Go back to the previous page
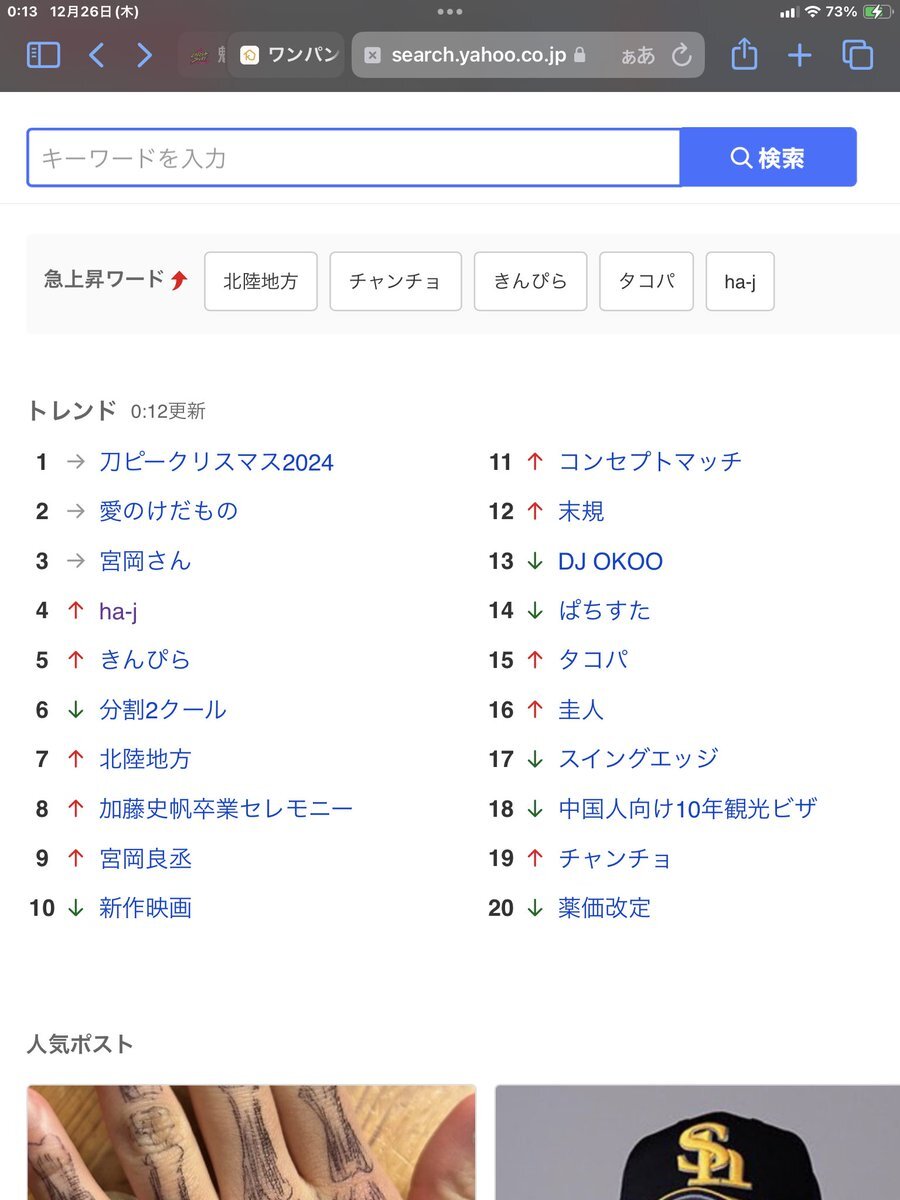The height and width of the screenshot is (1200, 900). pyautogui.click(x=96, y=55)
